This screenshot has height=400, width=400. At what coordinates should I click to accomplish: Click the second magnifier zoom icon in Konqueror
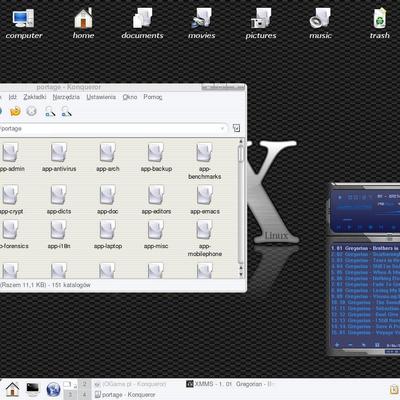[66, 111]
